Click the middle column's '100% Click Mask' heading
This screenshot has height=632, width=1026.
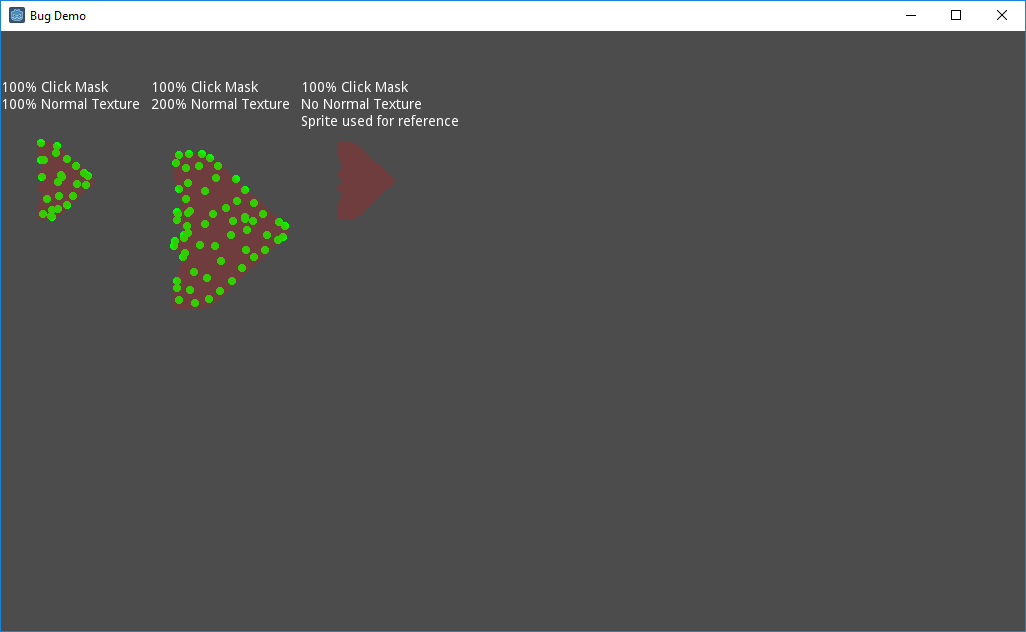(205, 86)
